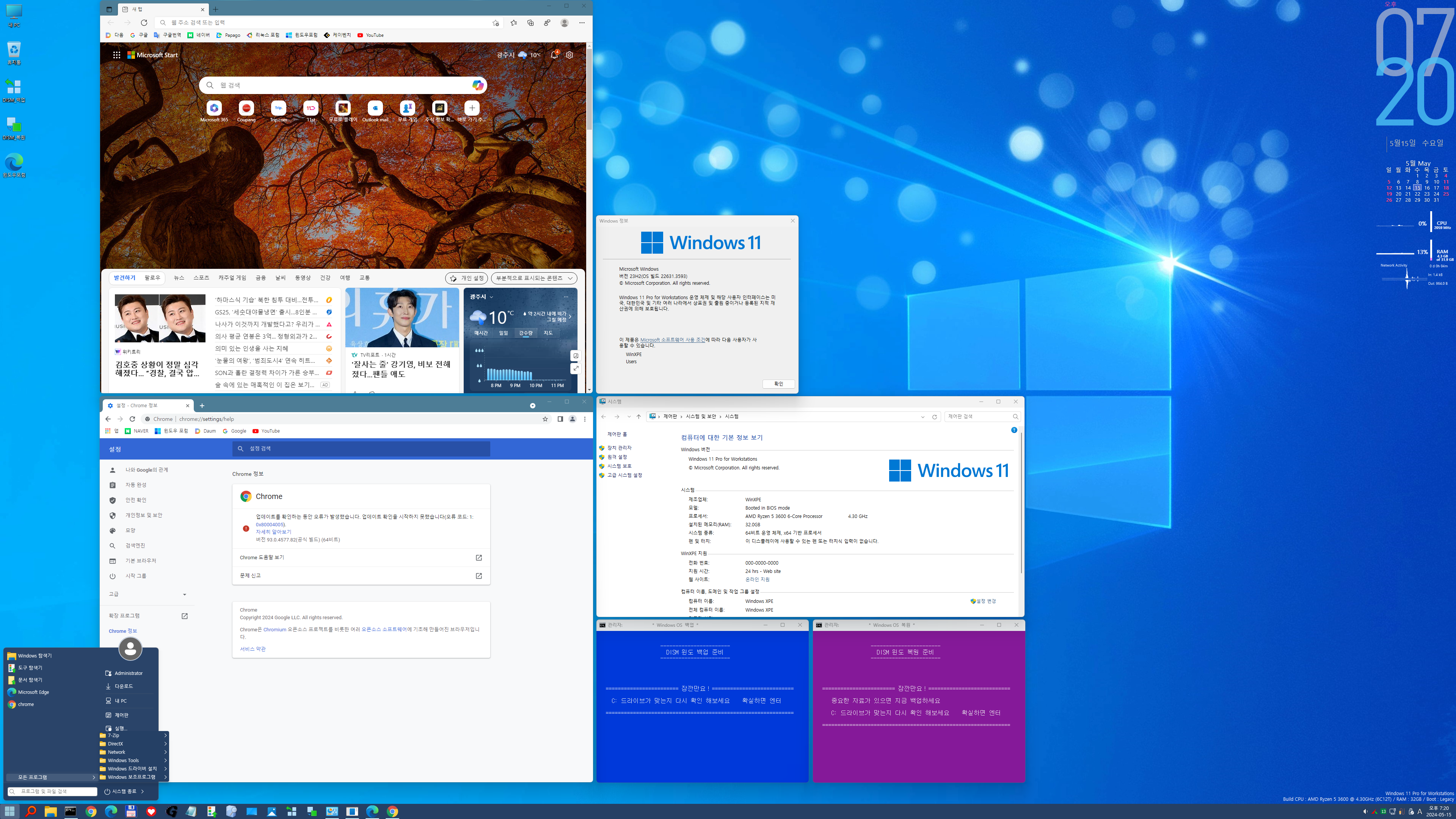The image size is (1456, 819).
Task: Open 장치 관리자 in System sidebar
Action: click(619, 448)
